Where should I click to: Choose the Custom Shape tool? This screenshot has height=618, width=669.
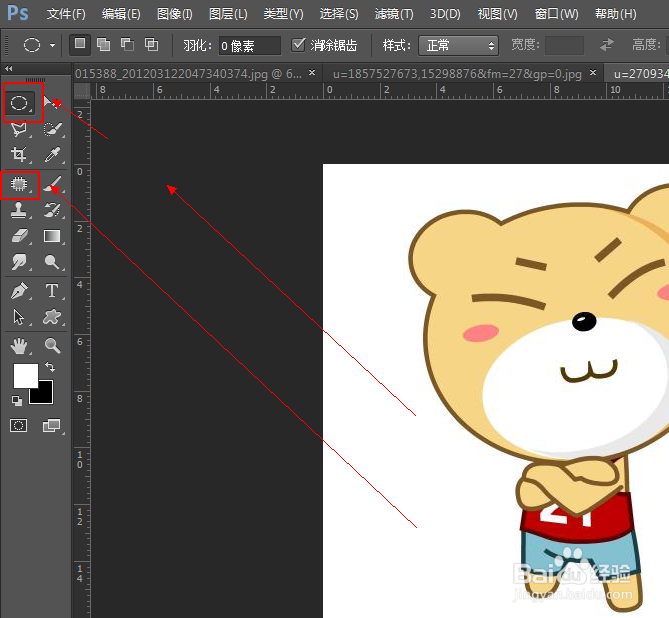(52, 317)
